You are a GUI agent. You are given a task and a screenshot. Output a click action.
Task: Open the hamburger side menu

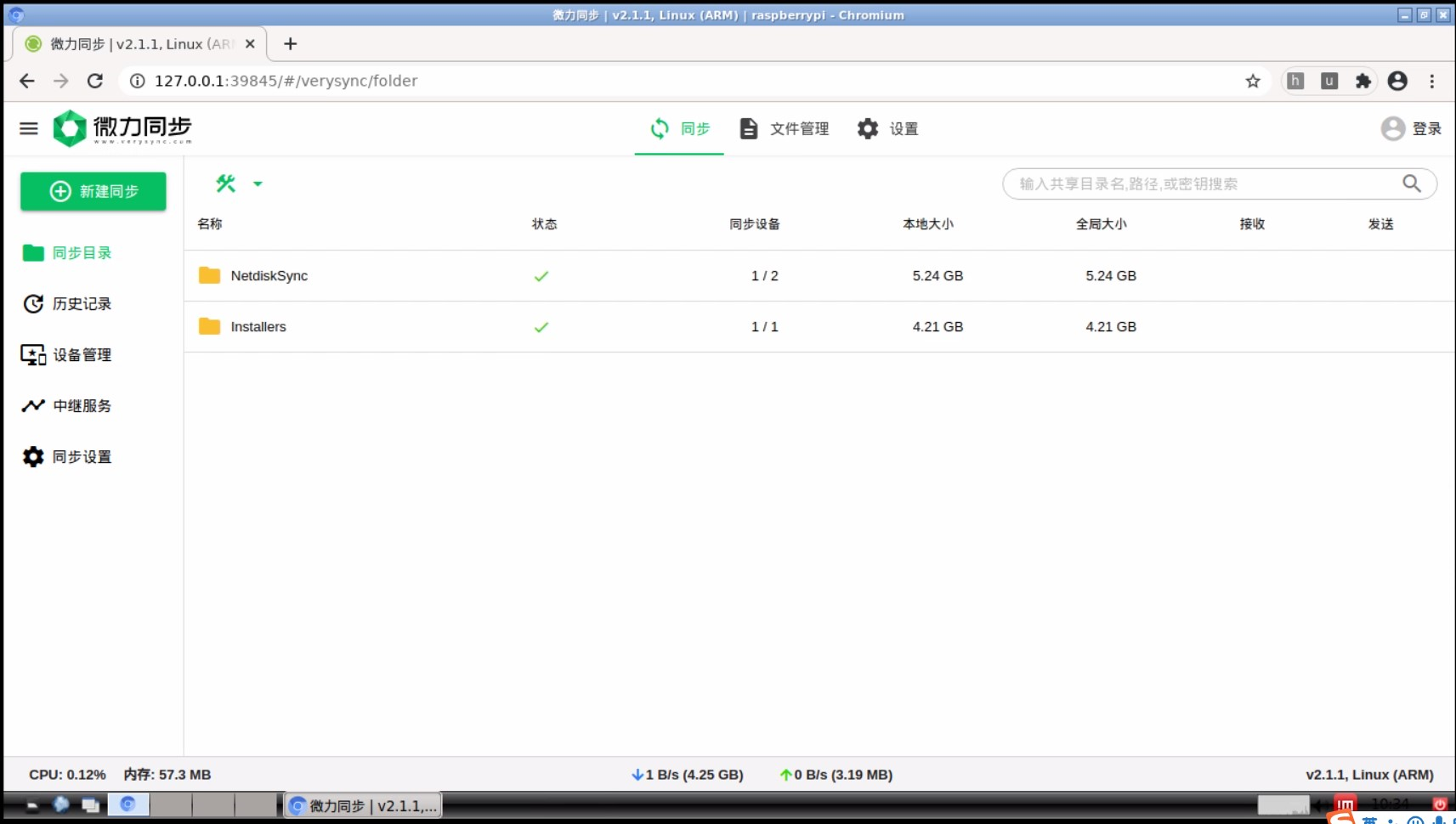pyautogui.click(x=29, y=128)
